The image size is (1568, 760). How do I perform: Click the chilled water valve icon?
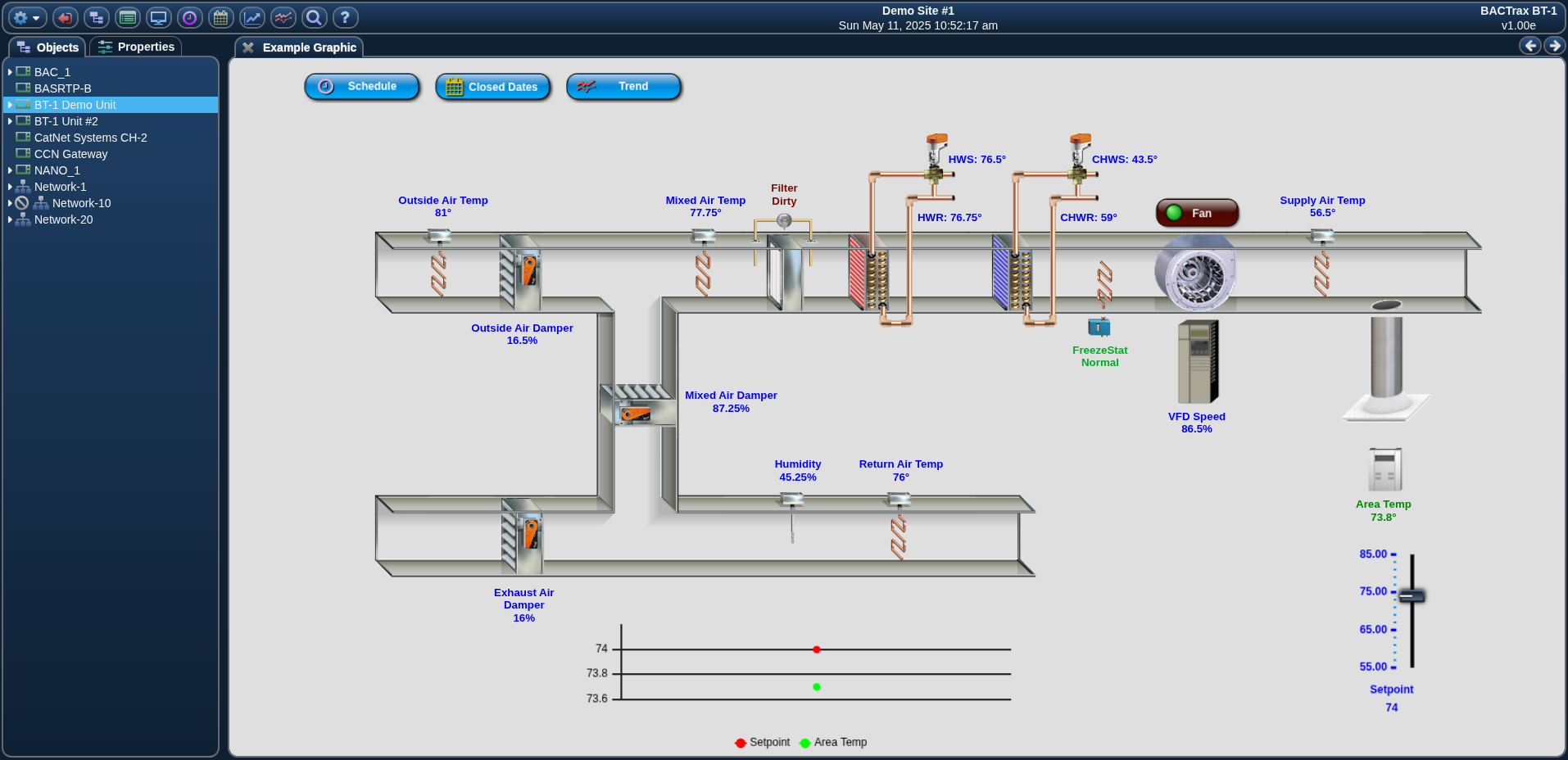click(1078, 157)
